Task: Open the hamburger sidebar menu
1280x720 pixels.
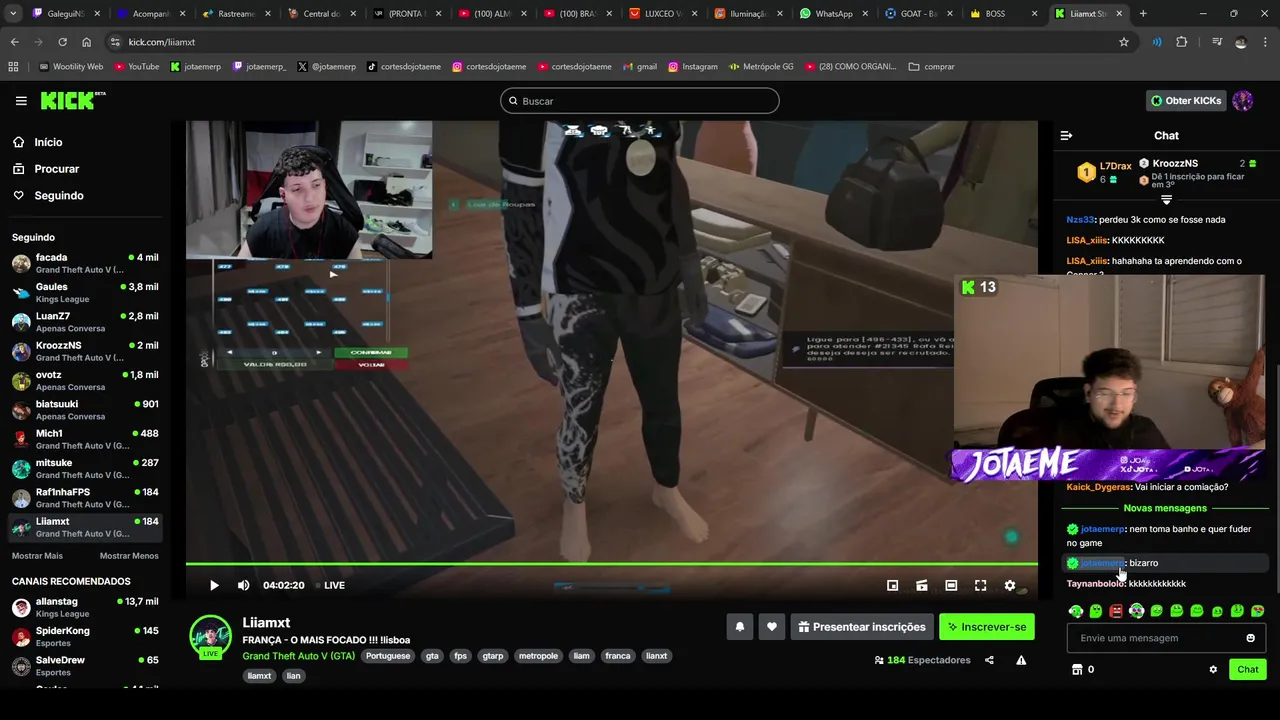Action: (x=21, y=101)
